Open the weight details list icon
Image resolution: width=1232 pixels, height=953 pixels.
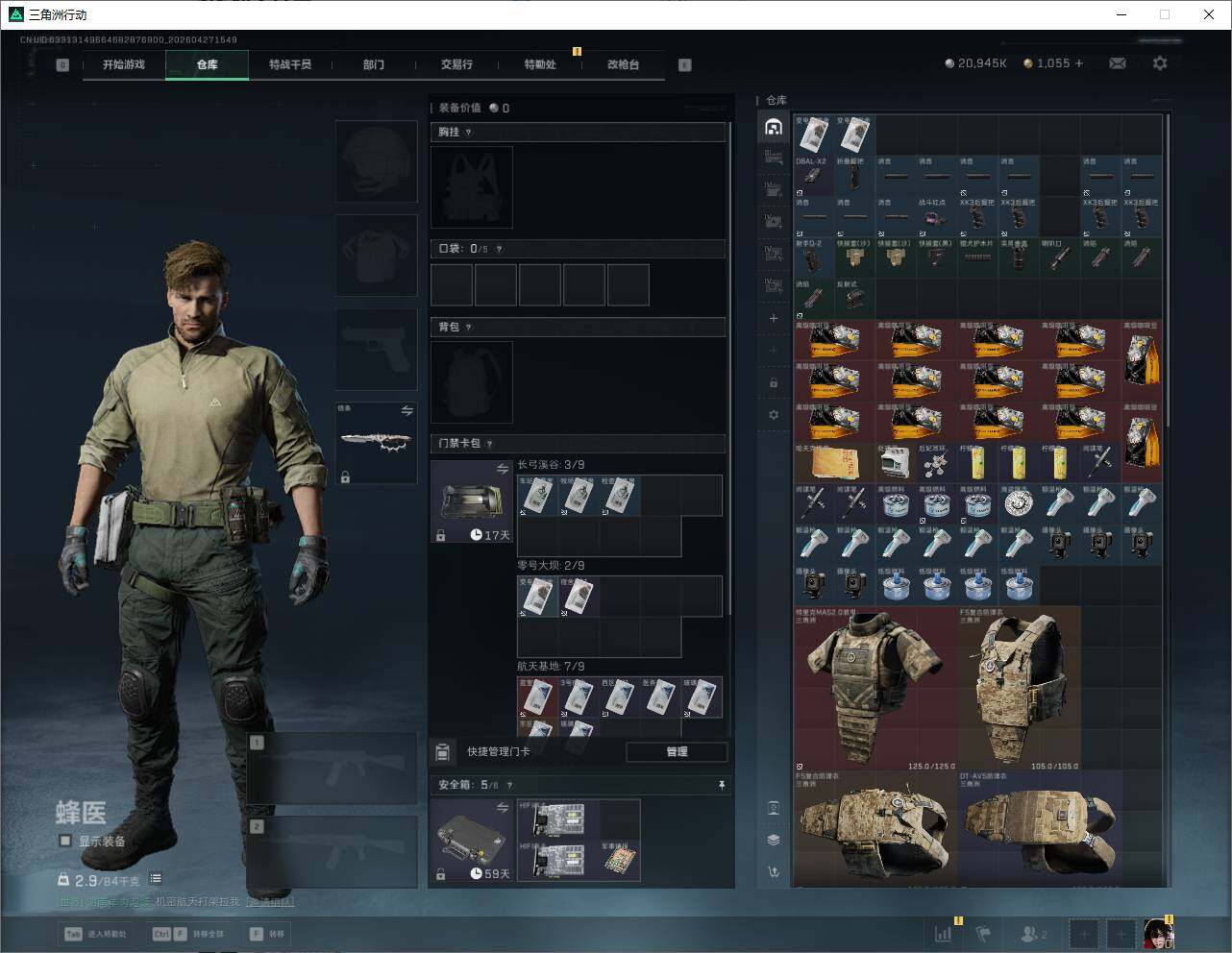click(x=156, y=879)
